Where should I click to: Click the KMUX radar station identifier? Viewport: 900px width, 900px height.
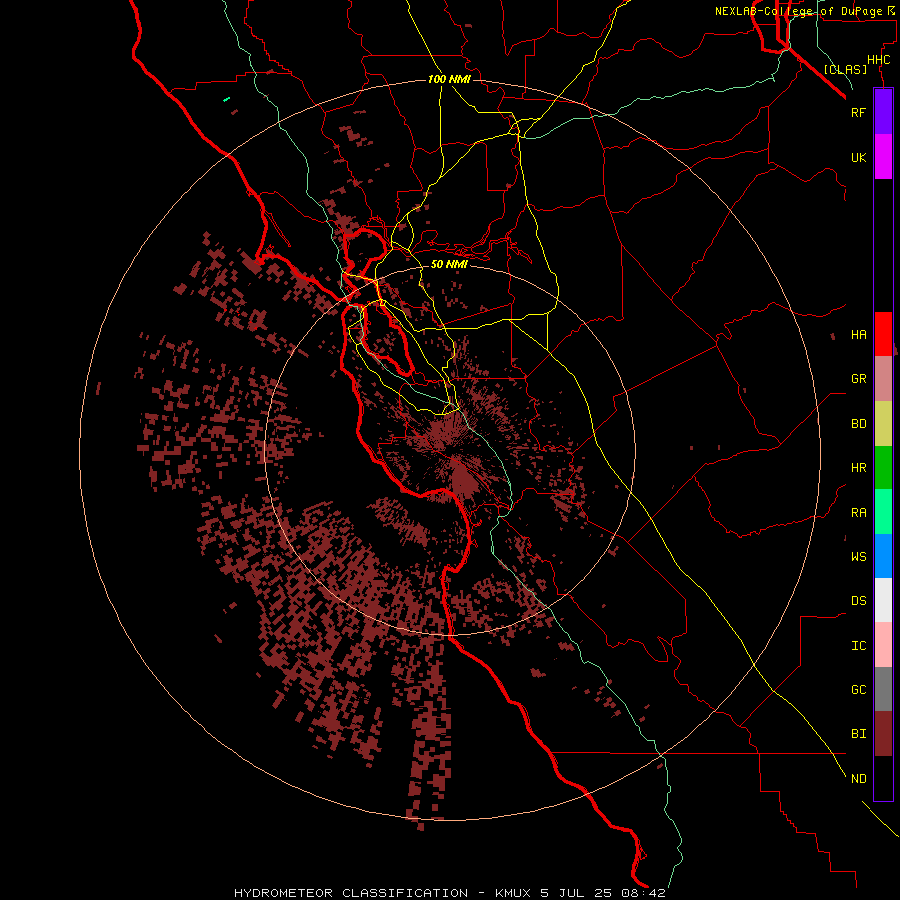pos(513,893)
